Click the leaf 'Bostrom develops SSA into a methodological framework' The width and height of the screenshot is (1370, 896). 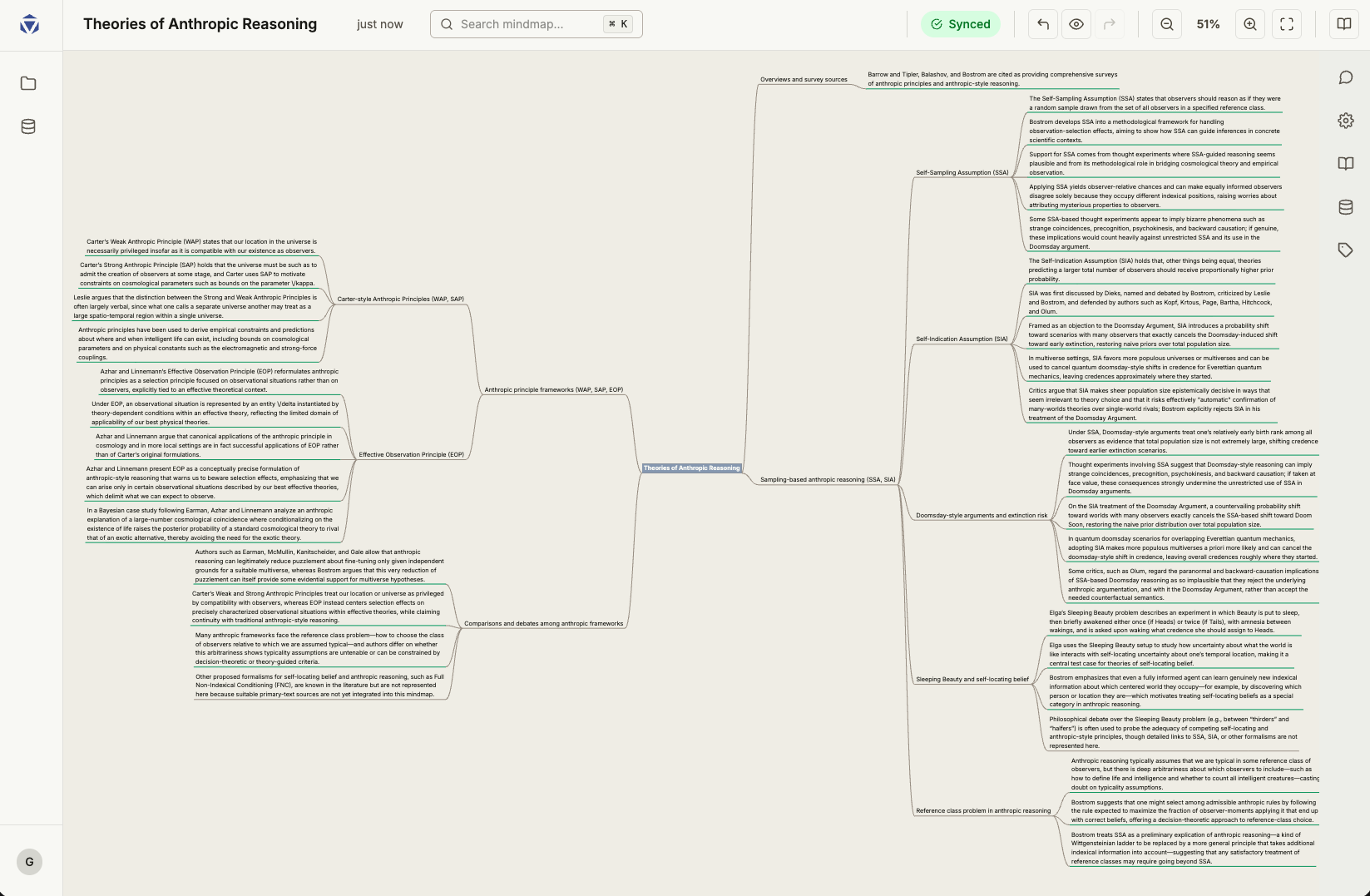1155,131
